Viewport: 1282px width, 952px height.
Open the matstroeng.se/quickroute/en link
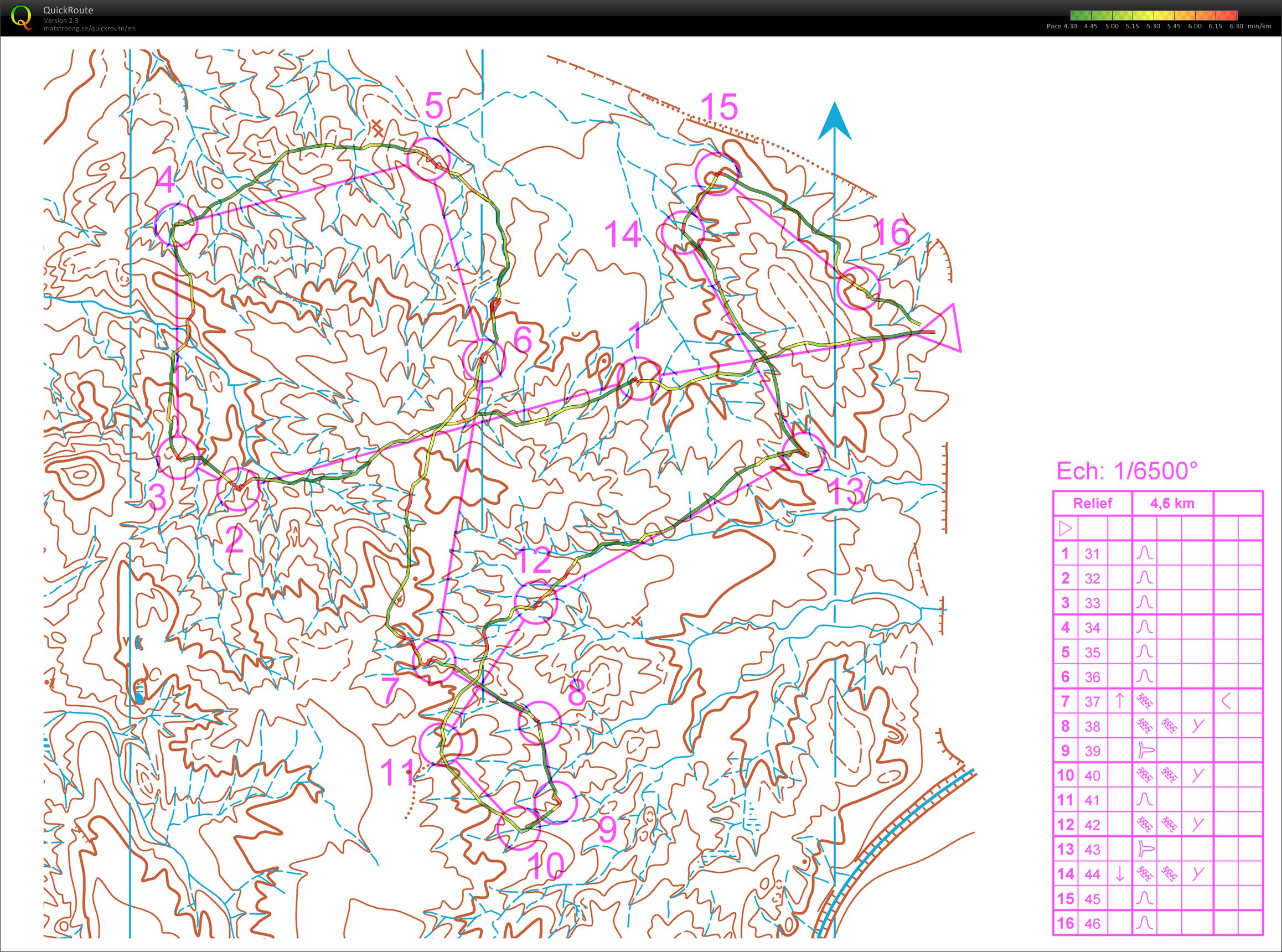tap(89, 28)
